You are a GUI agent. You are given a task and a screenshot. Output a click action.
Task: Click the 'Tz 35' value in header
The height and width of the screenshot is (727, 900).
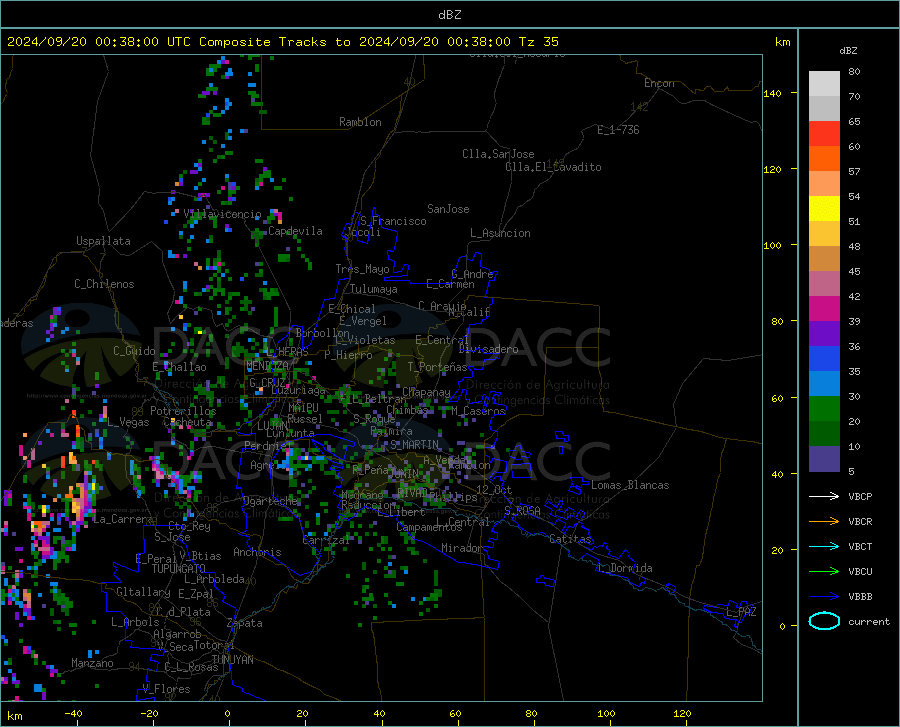(x=538, y=42)
